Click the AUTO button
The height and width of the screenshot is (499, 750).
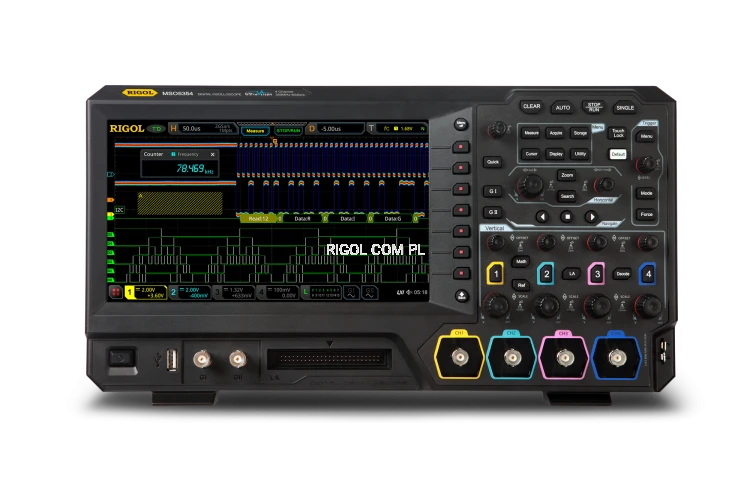(562, 108)
